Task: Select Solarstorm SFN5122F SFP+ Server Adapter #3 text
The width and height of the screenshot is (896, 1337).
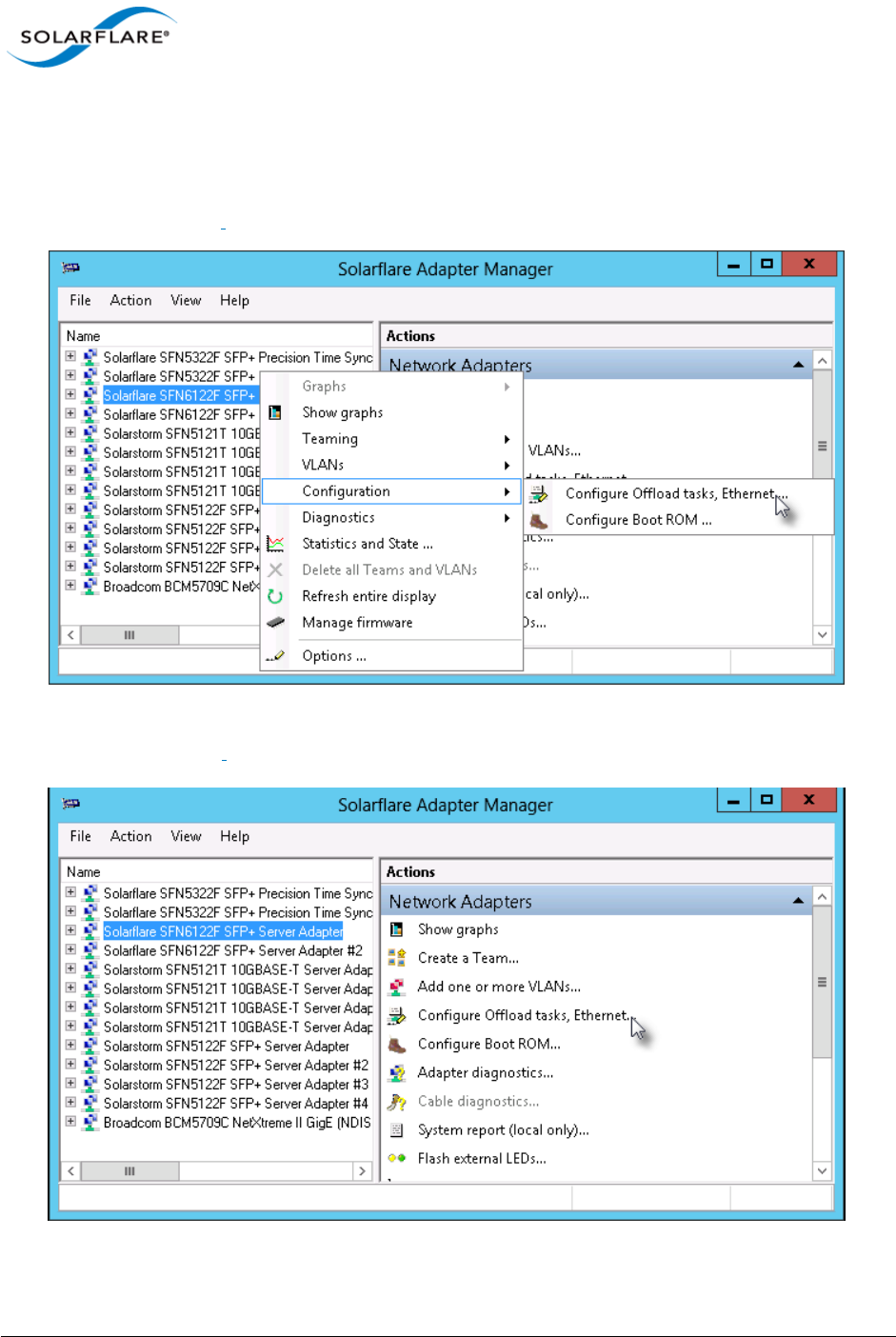Action: pyautogui.click(x=235, y=1085)
